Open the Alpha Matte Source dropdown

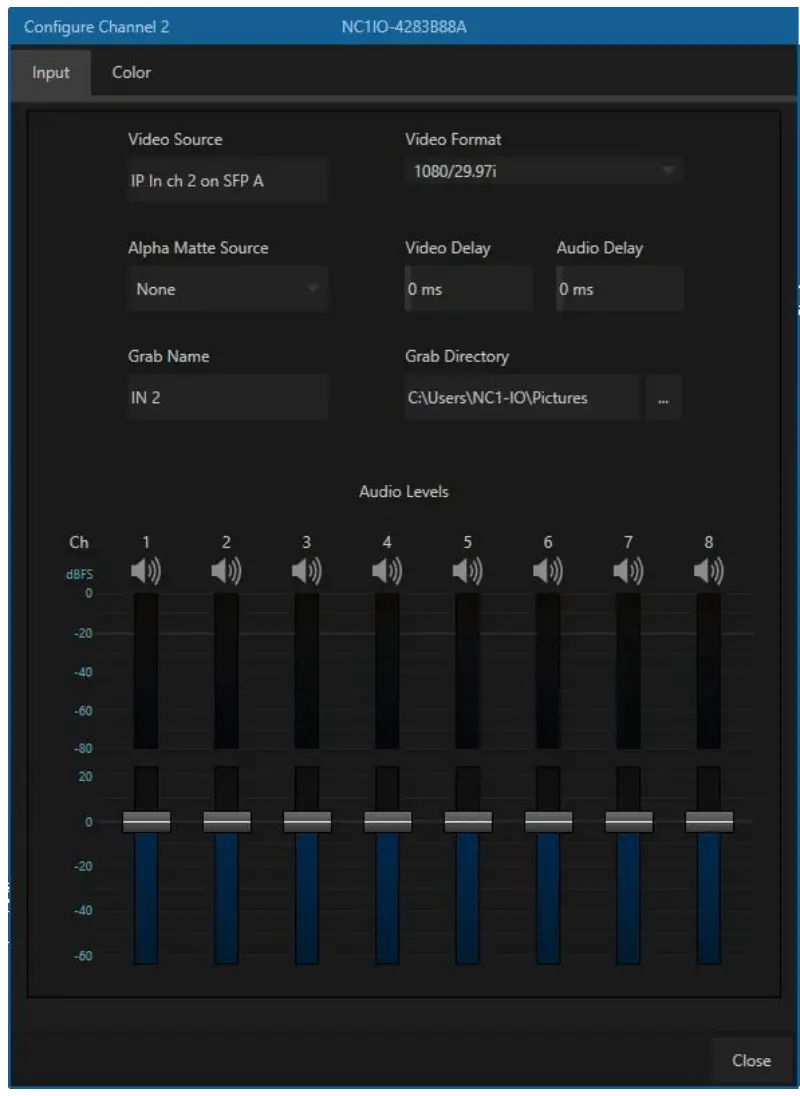(x=228, y=289)
